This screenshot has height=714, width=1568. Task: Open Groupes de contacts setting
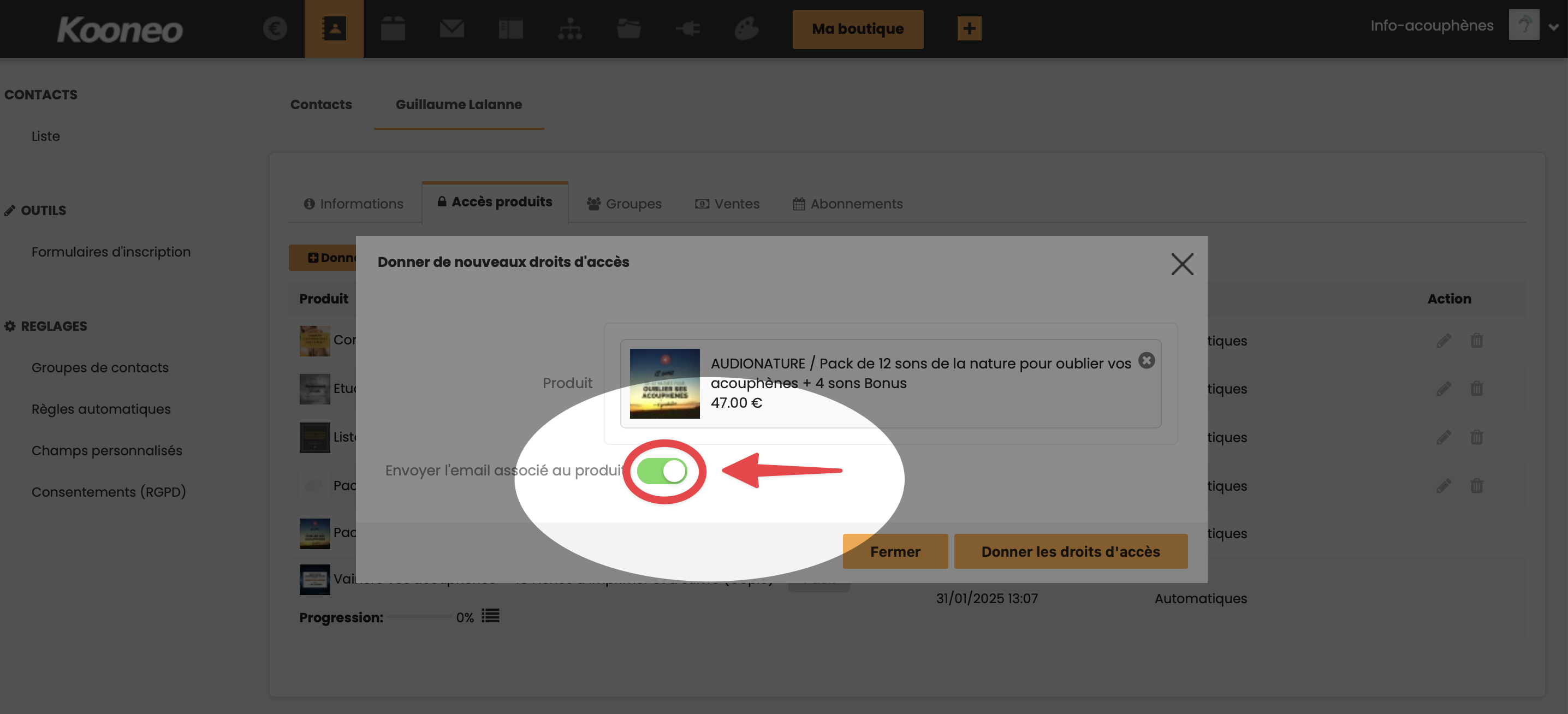tap(100, 367)
